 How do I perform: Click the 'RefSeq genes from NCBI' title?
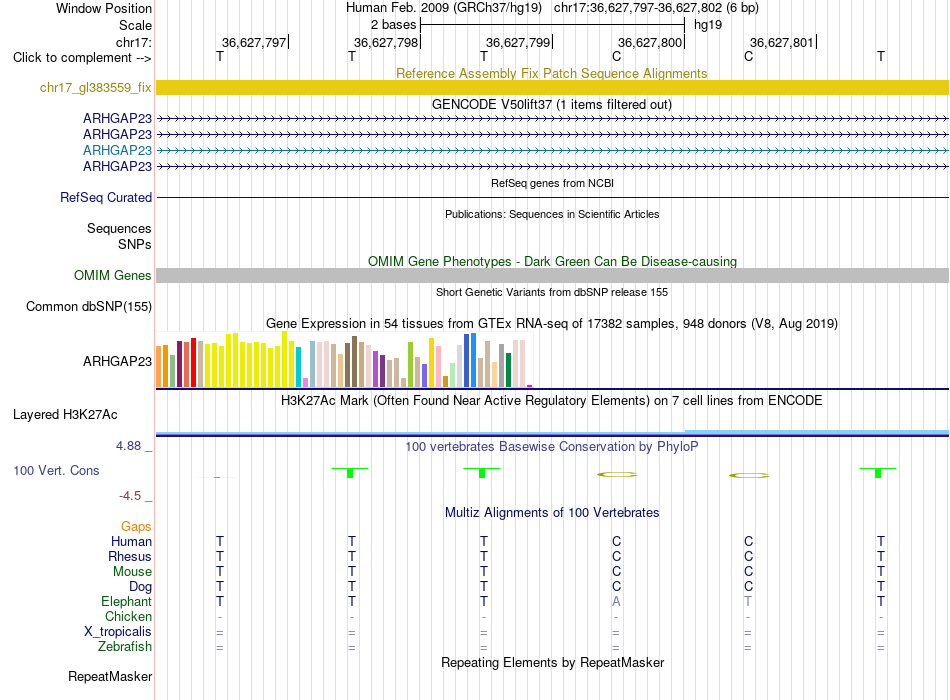coord(552,183)
